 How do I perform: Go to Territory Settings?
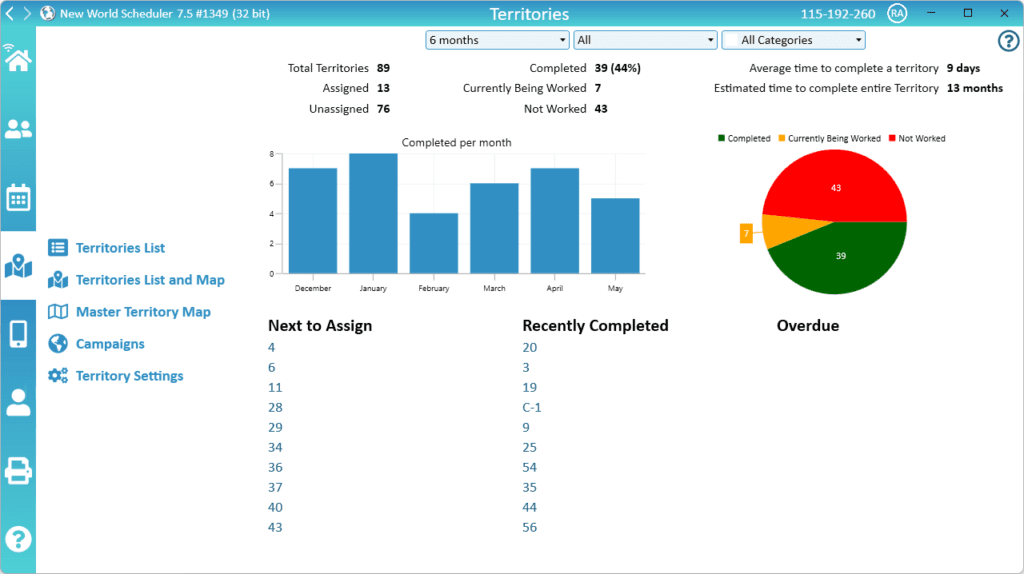[x=129, y=376]
